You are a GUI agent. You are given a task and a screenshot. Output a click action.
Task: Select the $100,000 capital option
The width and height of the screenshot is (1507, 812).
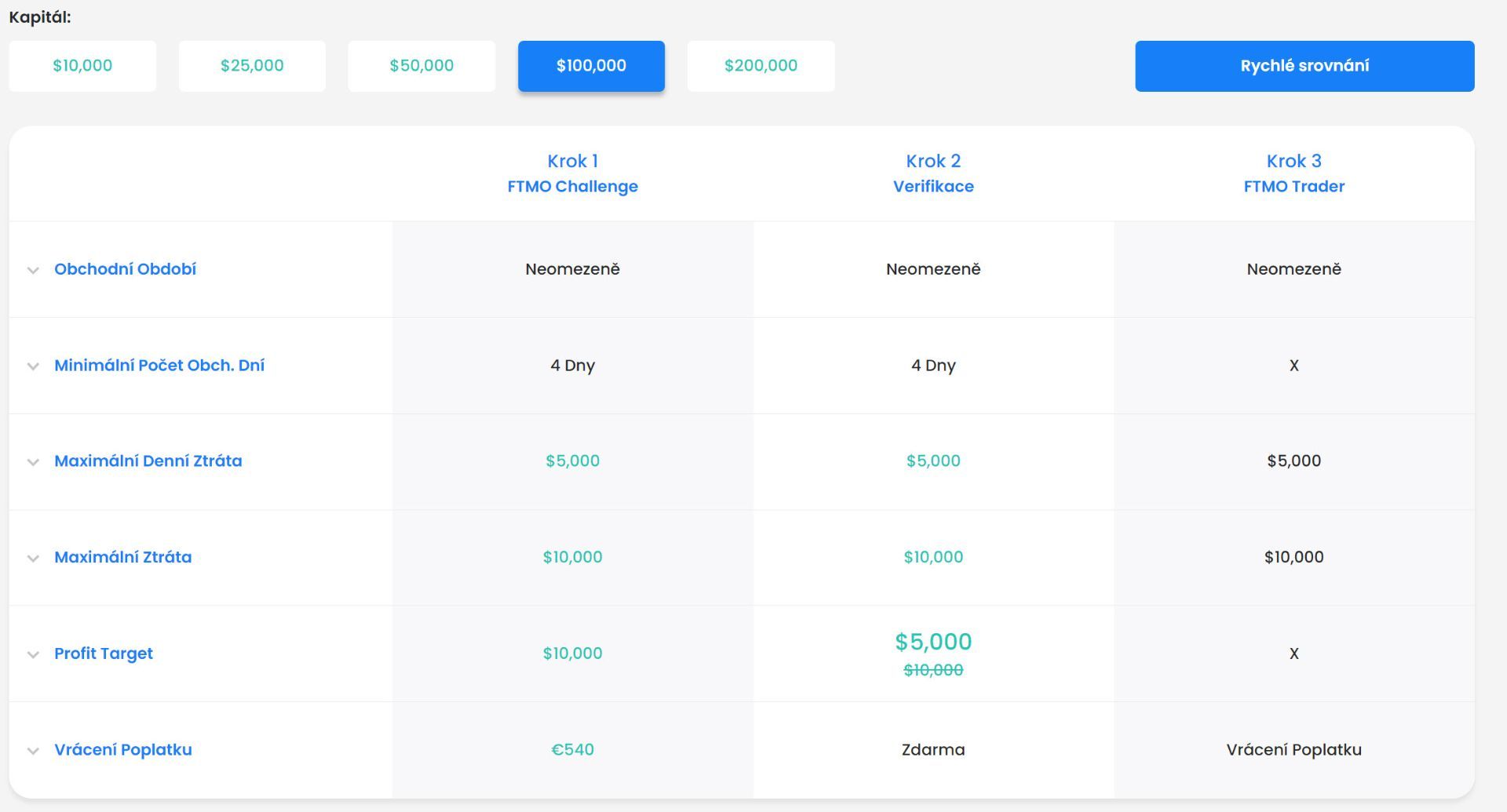[x=591, y=66]
